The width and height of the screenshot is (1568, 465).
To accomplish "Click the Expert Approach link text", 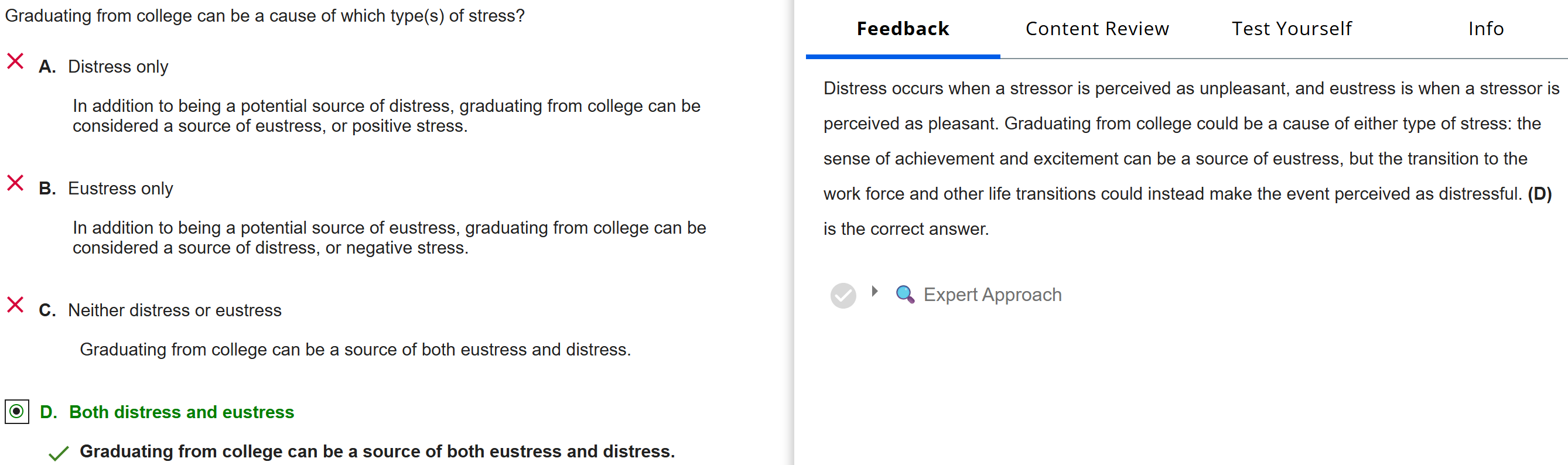I will tap(992, 295).
